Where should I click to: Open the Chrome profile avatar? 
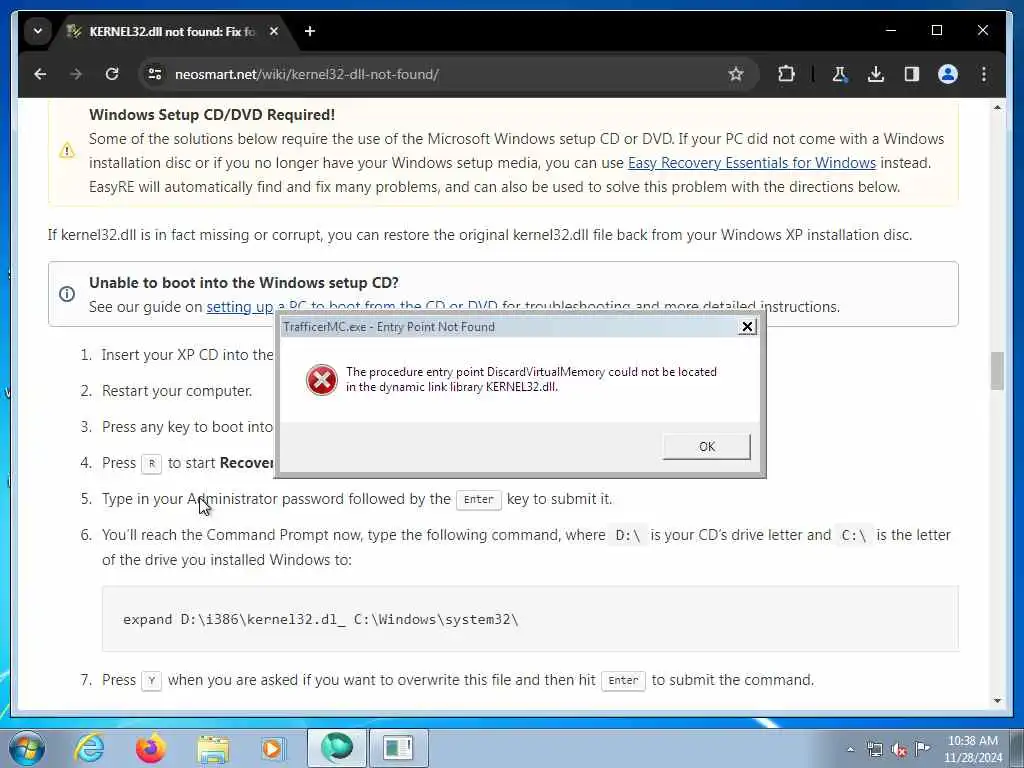coord(948,74)
